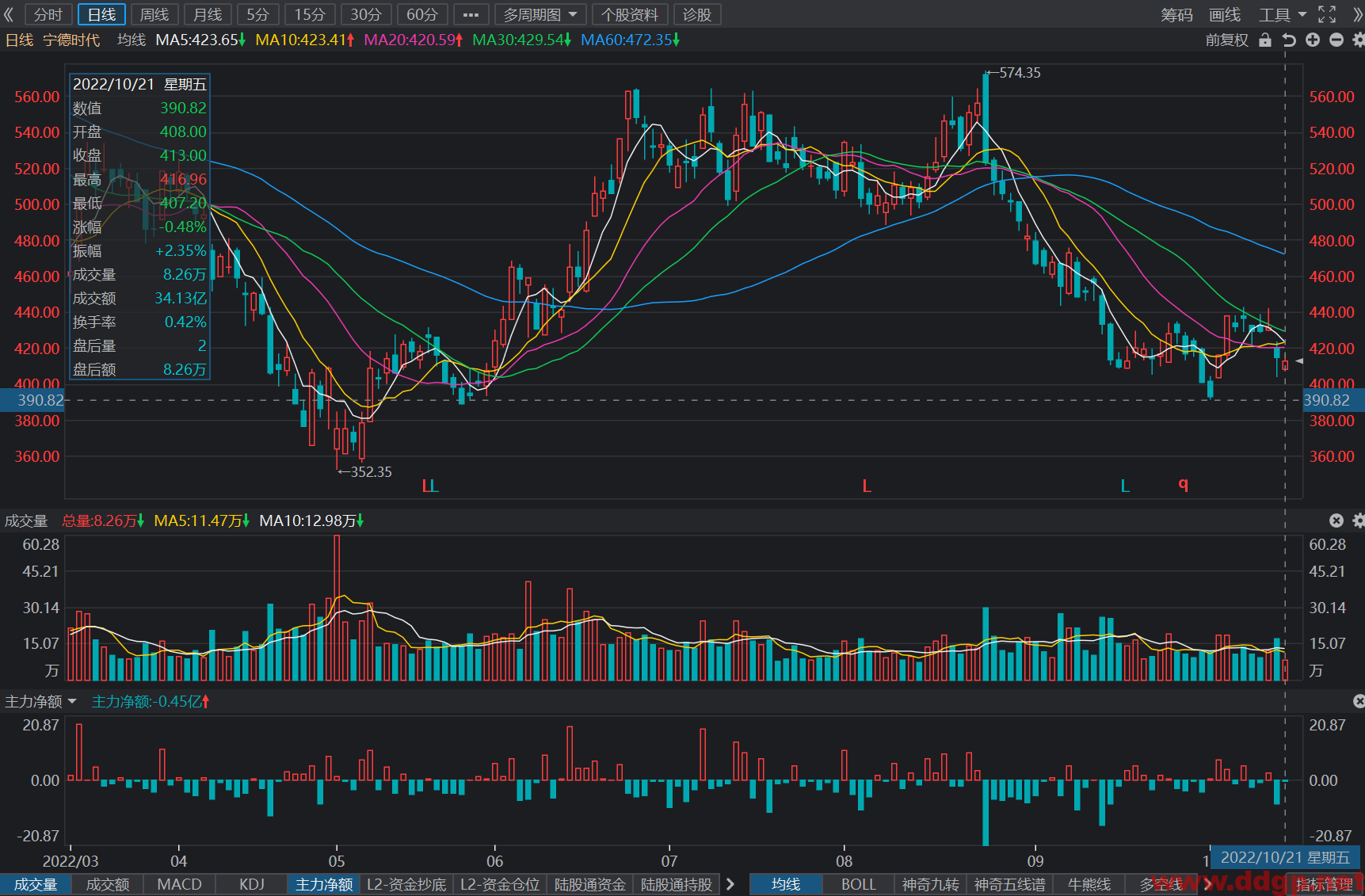Click the 574.35 high price label

(1020, 73)
